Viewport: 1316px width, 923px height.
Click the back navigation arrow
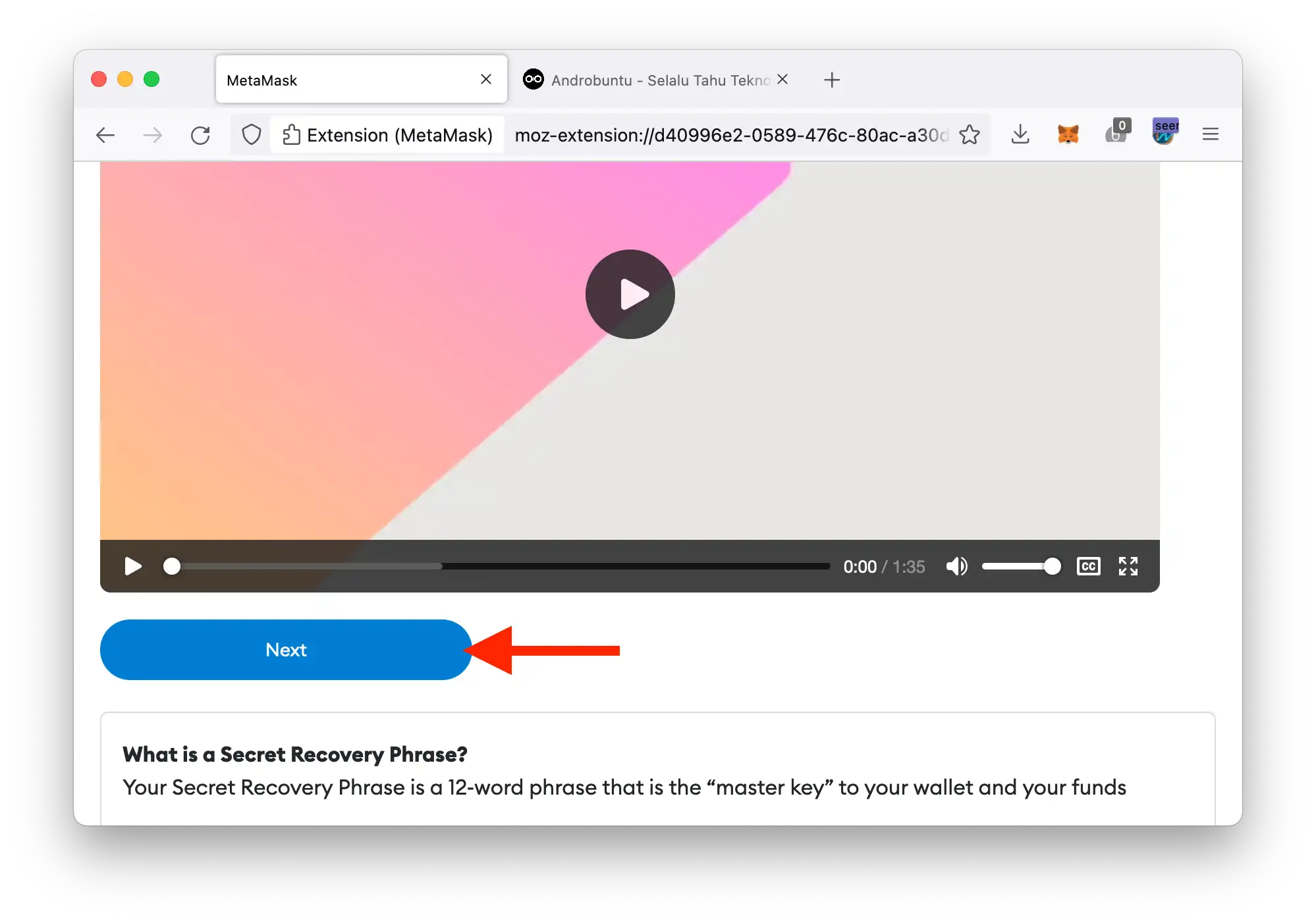pos(105,134)
